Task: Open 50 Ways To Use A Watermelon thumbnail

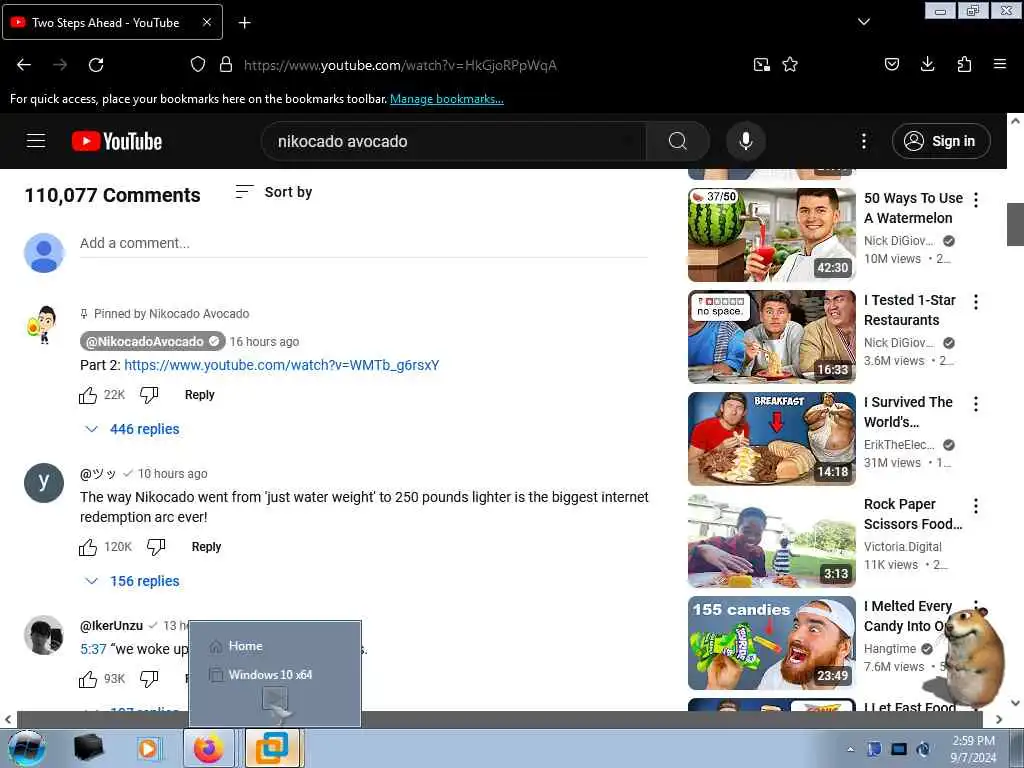Action: 771,235
